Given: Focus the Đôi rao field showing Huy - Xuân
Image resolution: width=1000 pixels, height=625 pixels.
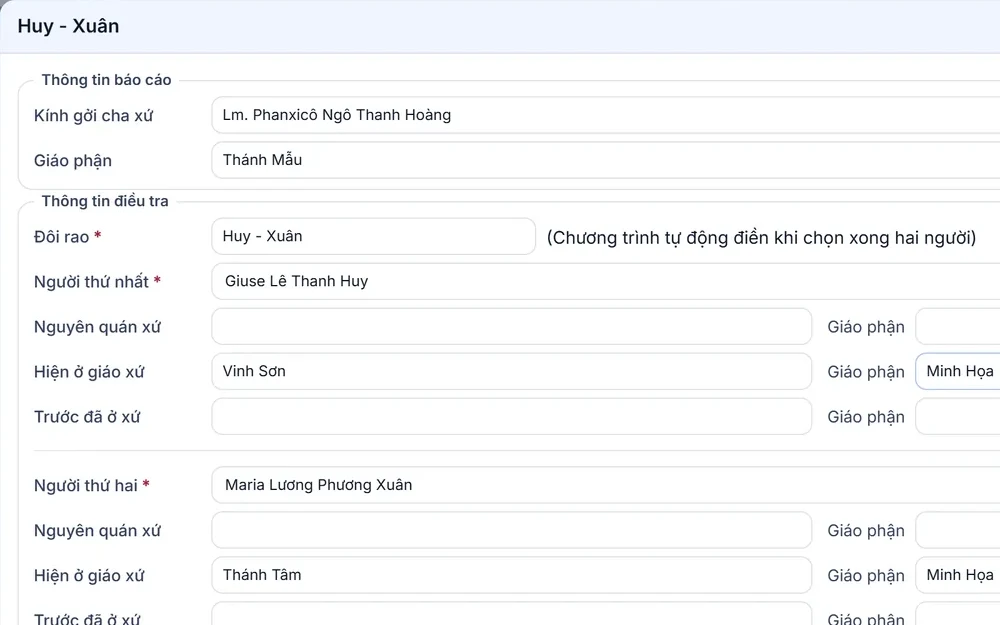Looking at the screenshot, I should (x=374, y=237).
